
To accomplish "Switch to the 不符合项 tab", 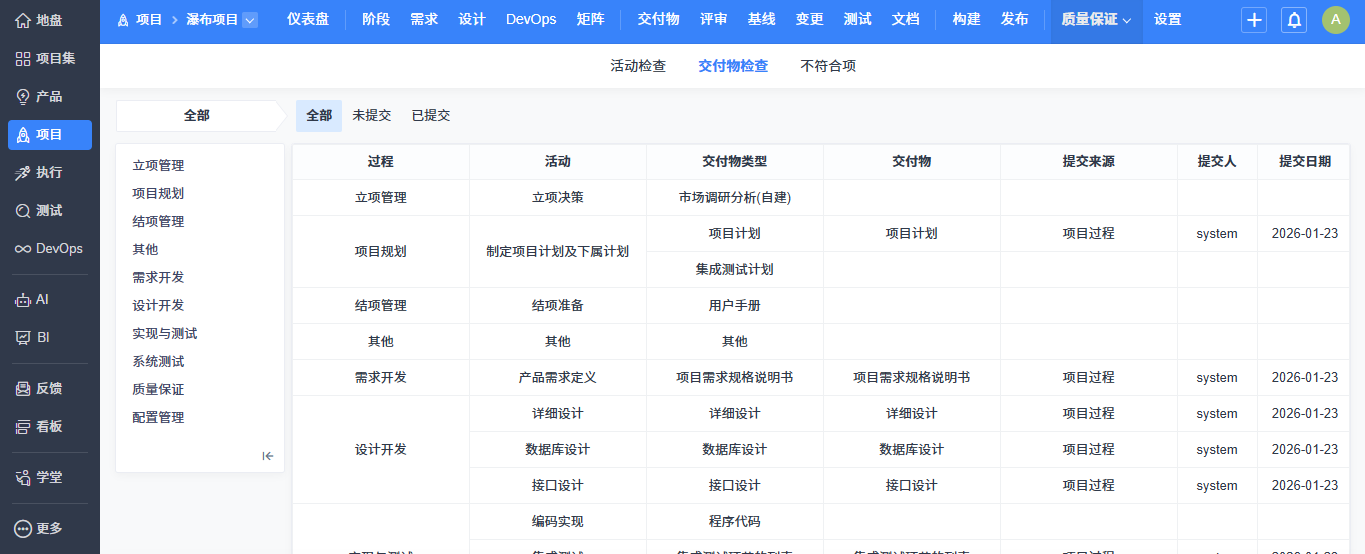I will pos(828,66).
